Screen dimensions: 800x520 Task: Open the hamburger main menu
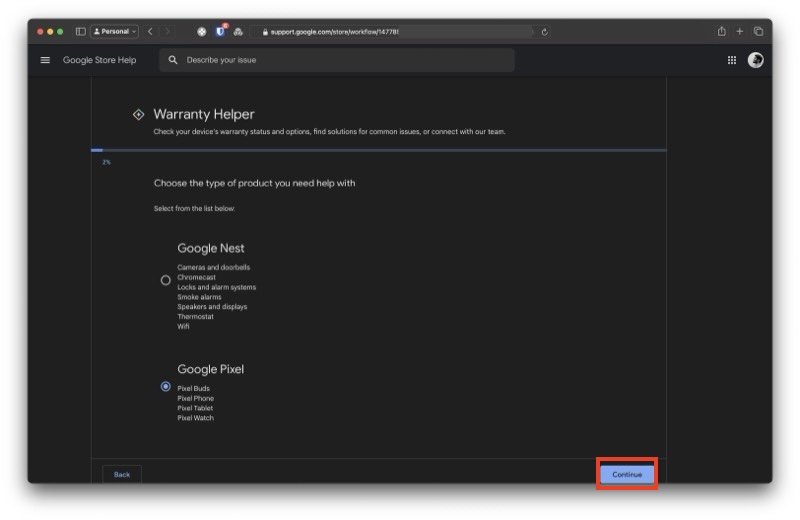pyautogui.click(x=45, y=60)
